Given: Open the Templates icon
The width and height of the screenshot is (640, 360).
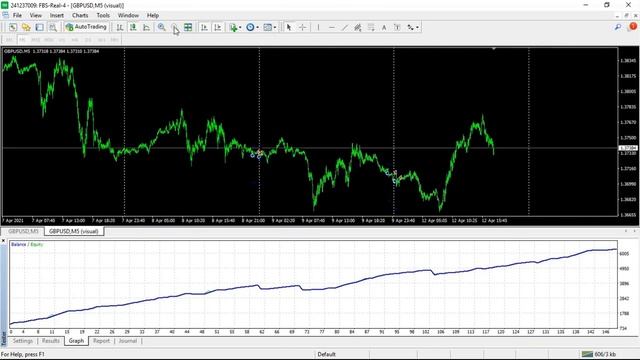Looking at the screenshot, I should (x=267, y=27).
